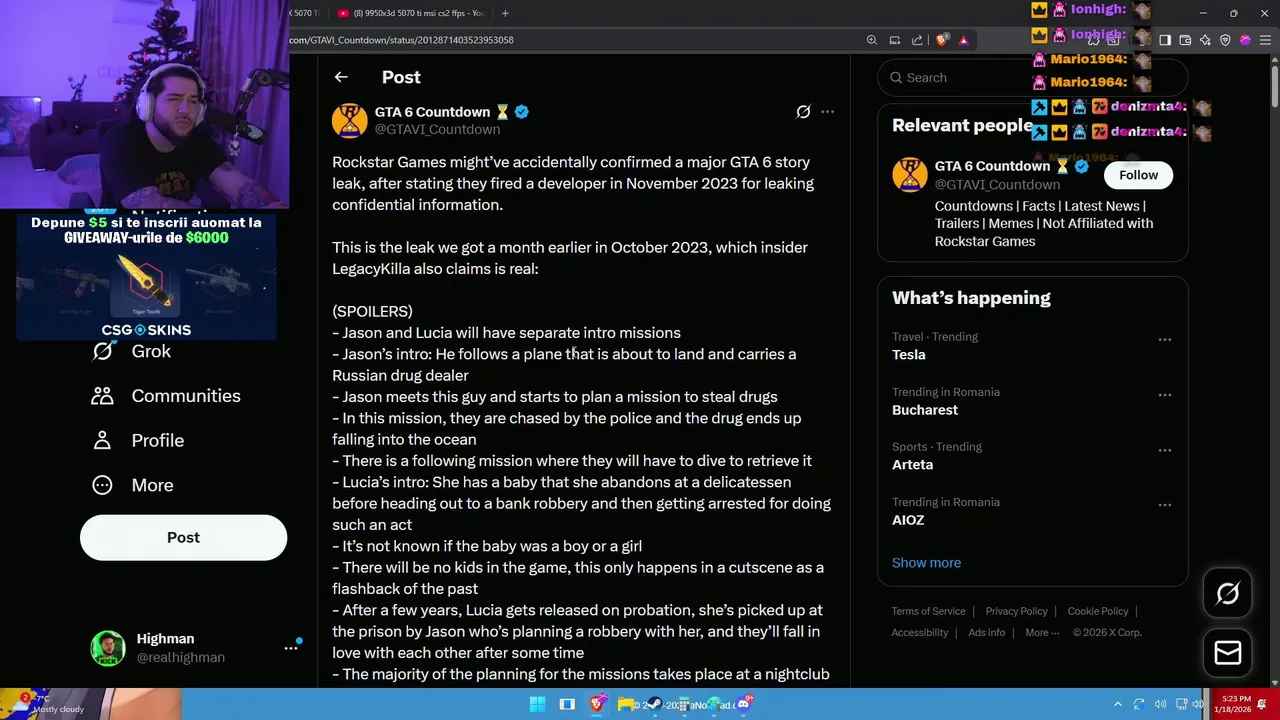Open Discord from the taskbar
Viewport: 1280px width, 720px height.
[744, 704]
